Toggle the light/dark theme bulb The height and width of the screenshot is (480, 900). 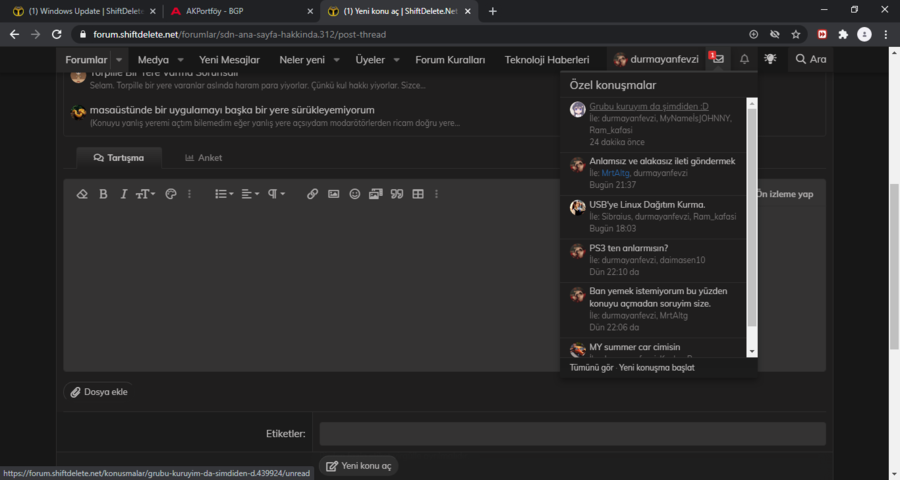[770, 59]
